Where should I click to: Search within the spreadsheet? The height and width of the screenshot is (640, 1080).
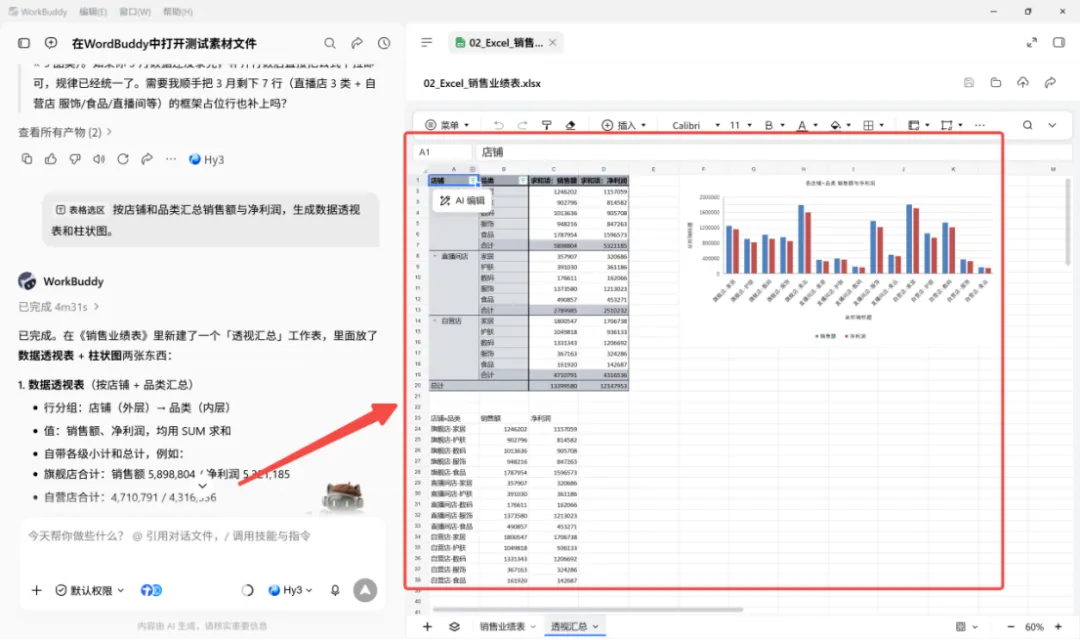point(1028,125)
